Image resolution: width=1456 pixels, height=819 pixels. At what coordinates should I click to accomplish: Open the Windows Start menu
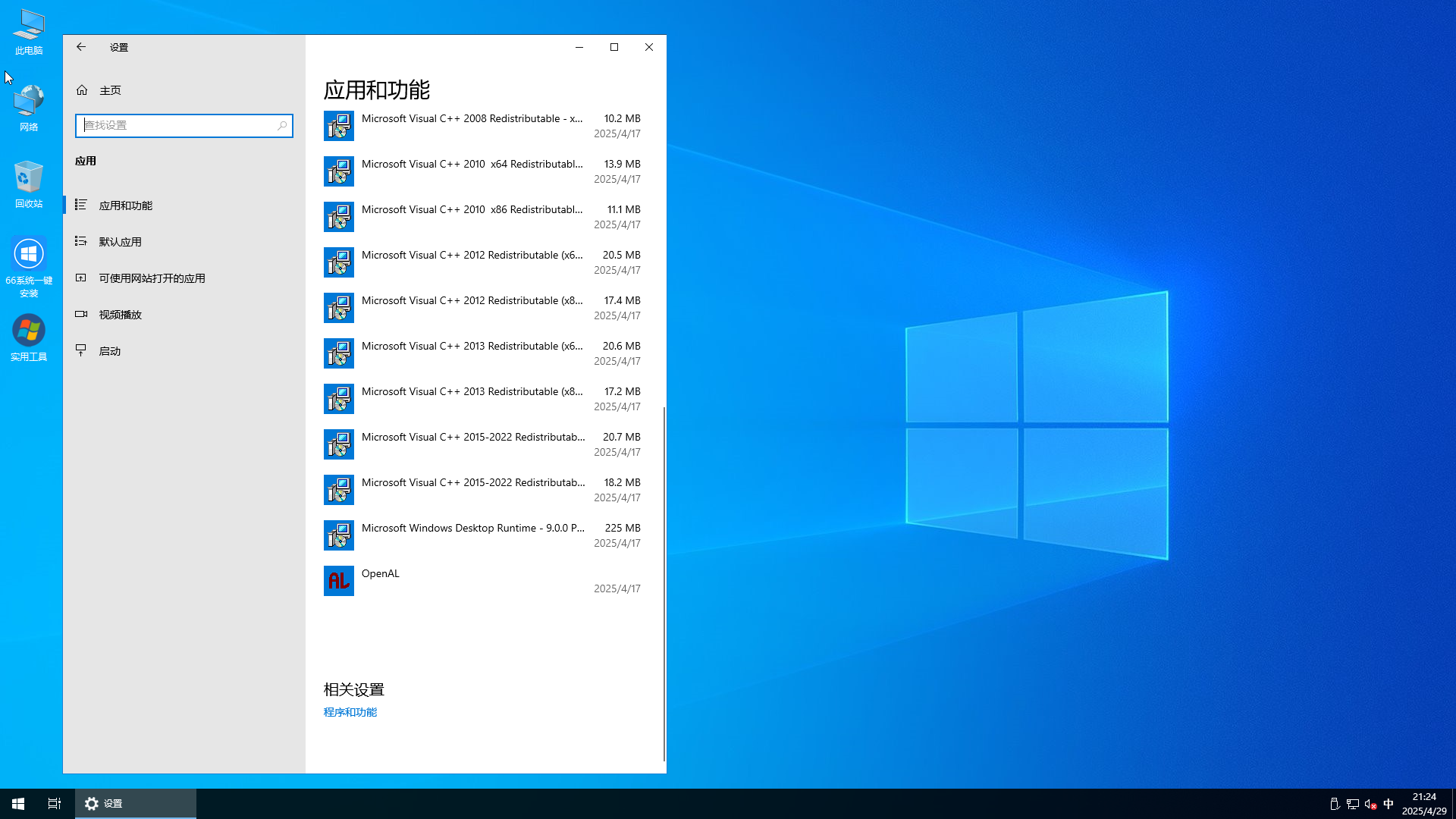18,804
